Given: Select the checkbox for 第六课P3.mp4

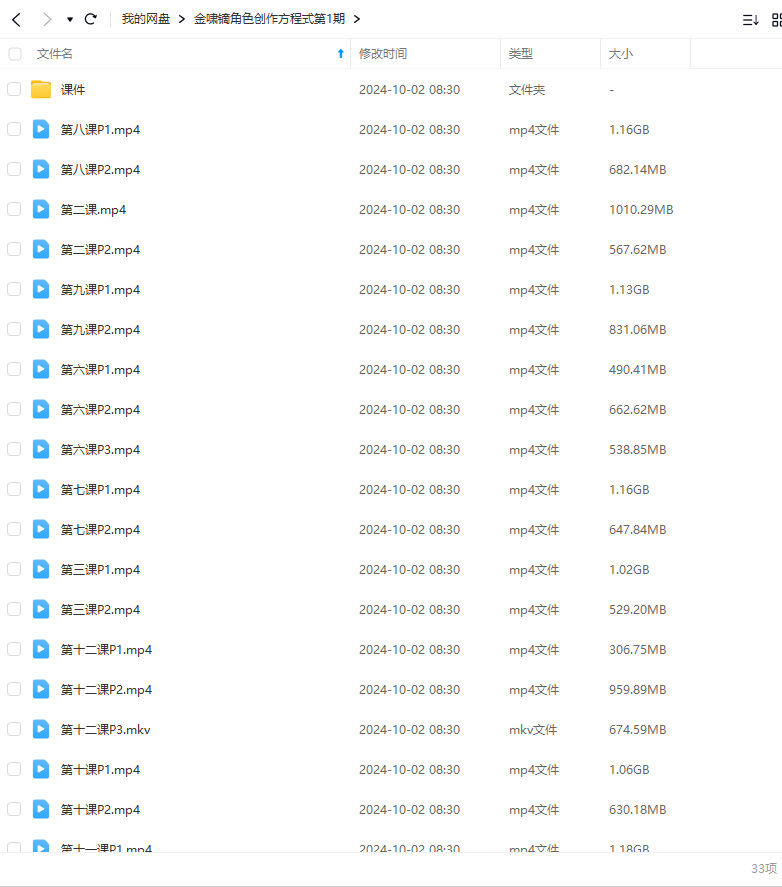Looking at the screenshot, I should coord(14,449).
